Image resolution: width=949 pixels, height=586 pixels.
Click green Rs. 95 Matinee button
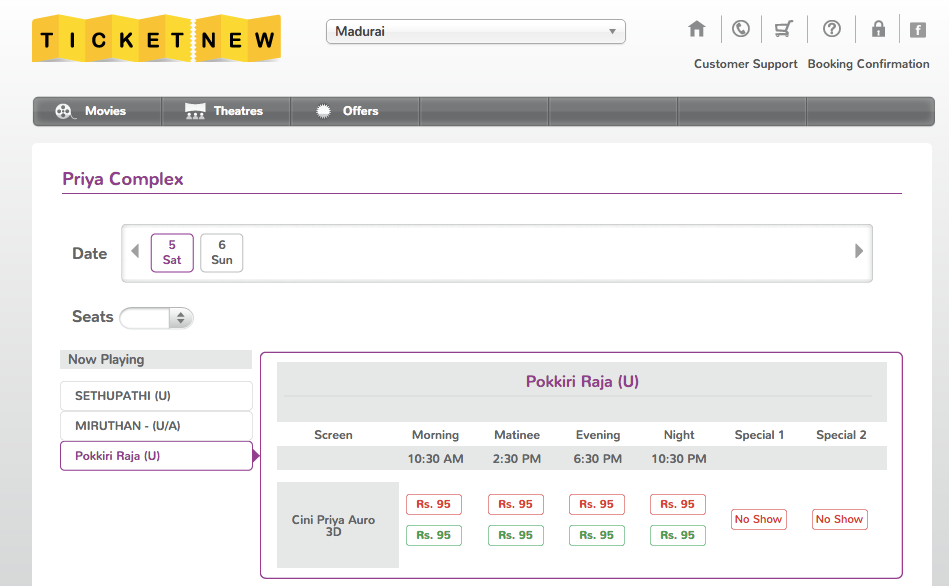coord(516,535)
